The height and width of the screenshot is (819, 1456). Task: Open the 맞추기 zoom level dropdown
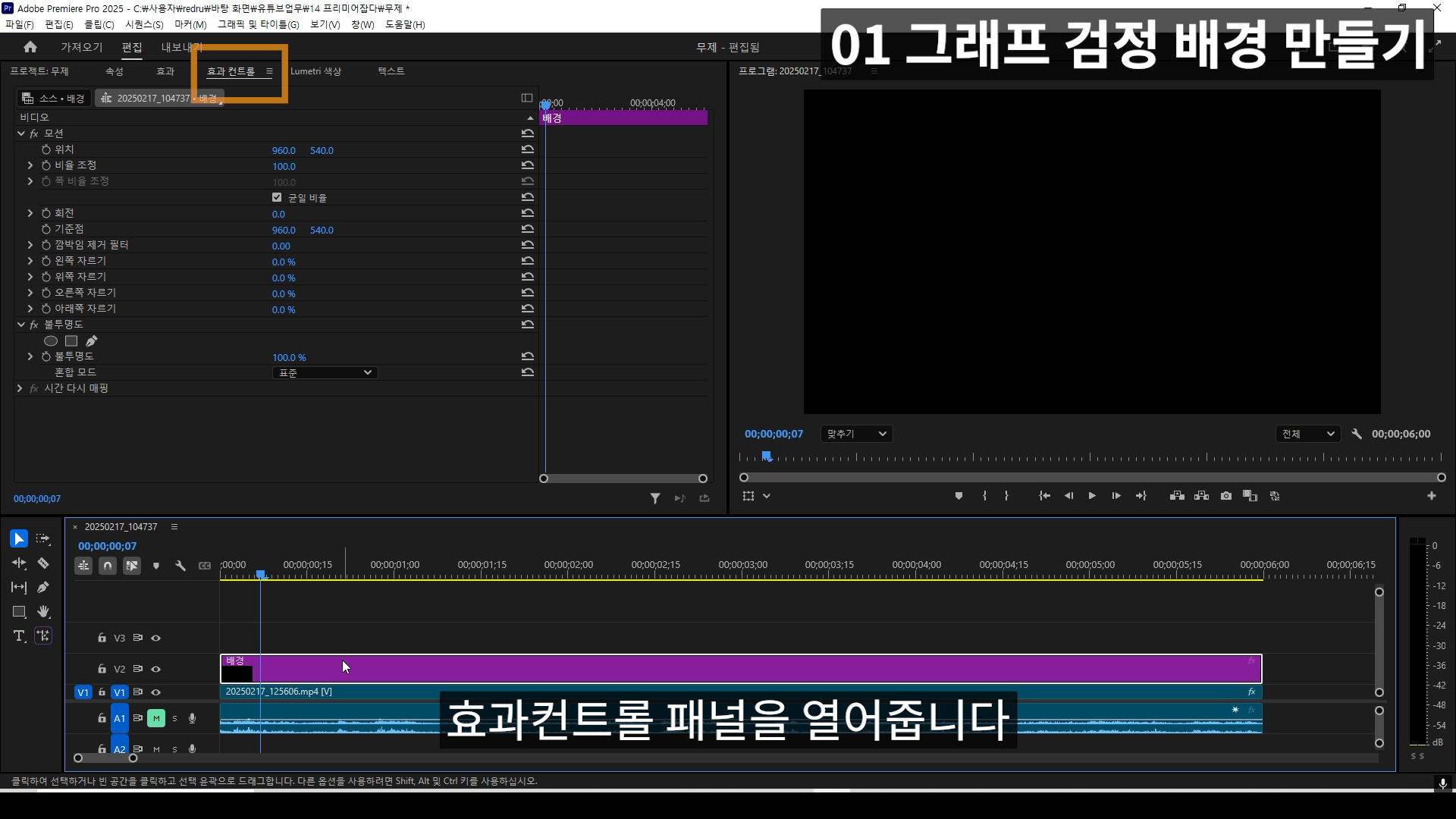(856, 434)
